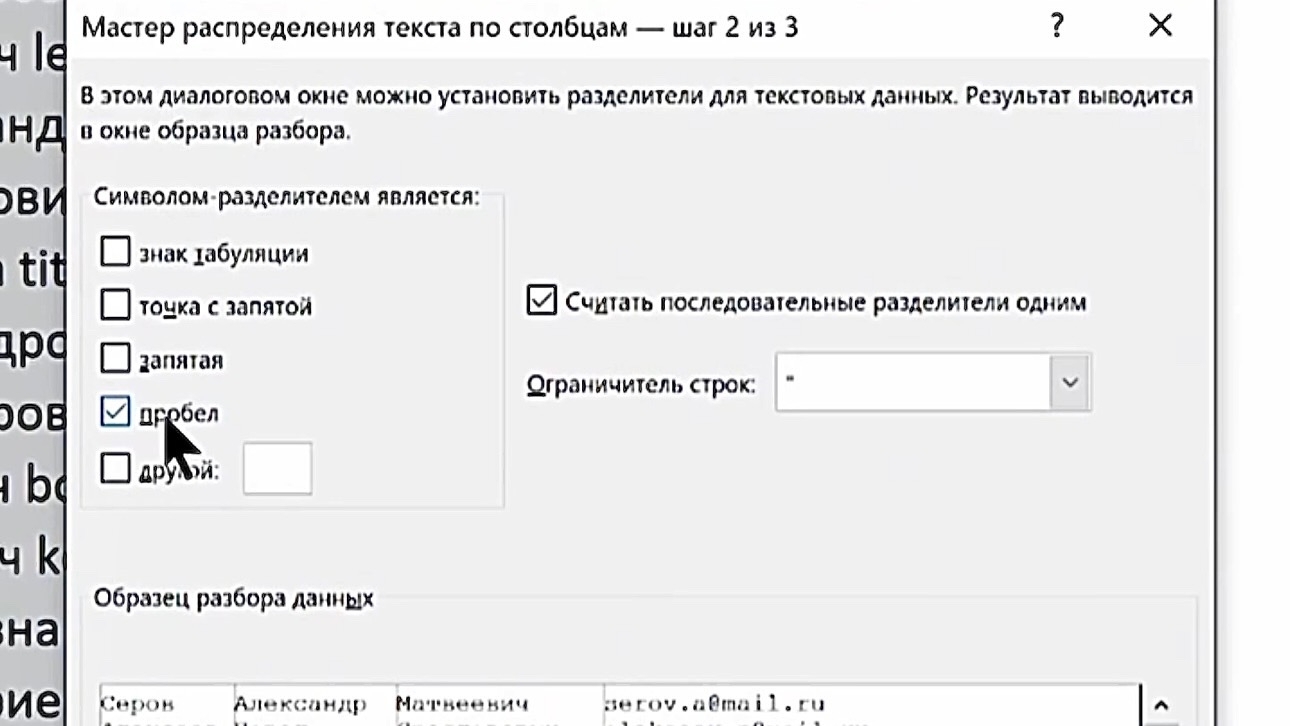Click the preview pane scroll-up arrow
The image size is (1290, 726).
tap(1161, 705)
